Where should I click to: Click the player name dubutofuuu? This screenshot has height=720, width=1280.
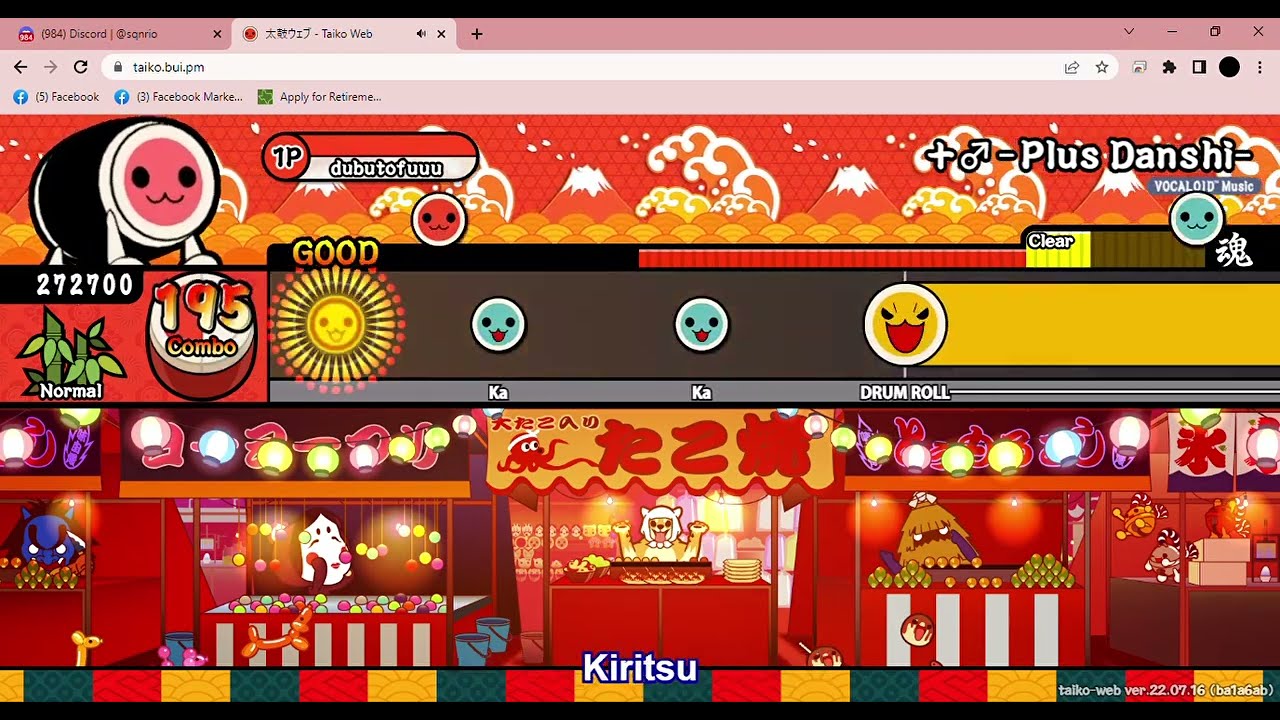pos(387,168)
